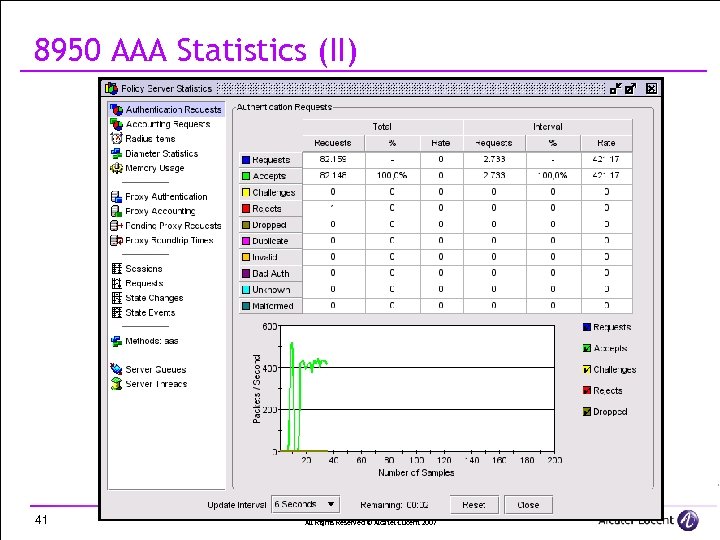Select the Authentication Requests sidebar icon
The image size is (720, 540).
click(x=117, y=110)
